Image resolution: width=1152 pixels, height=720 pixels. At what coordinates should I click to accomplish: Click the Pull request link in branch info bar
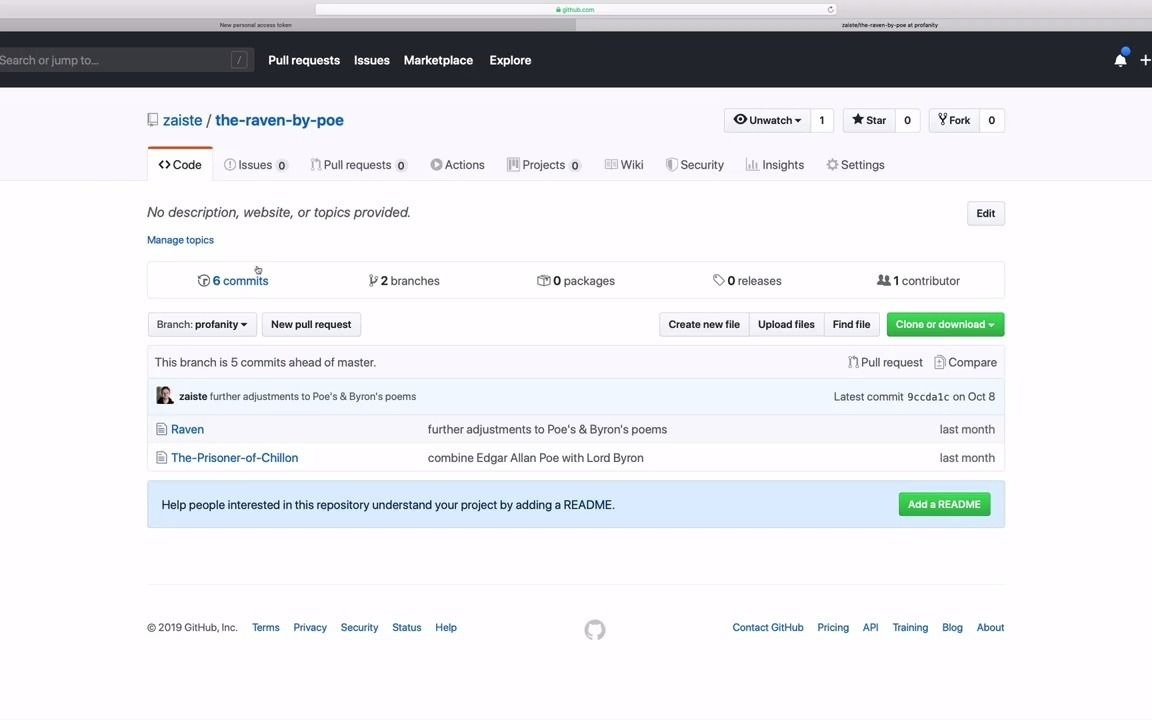point(885,362)
